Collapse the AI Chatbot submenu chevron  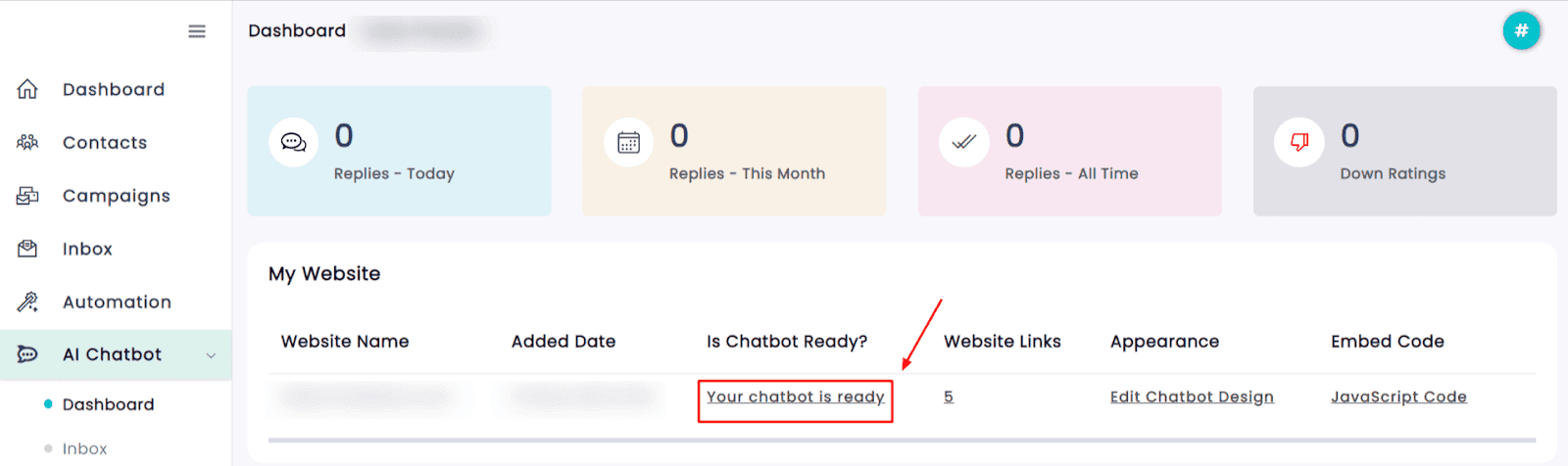(211, 355)
